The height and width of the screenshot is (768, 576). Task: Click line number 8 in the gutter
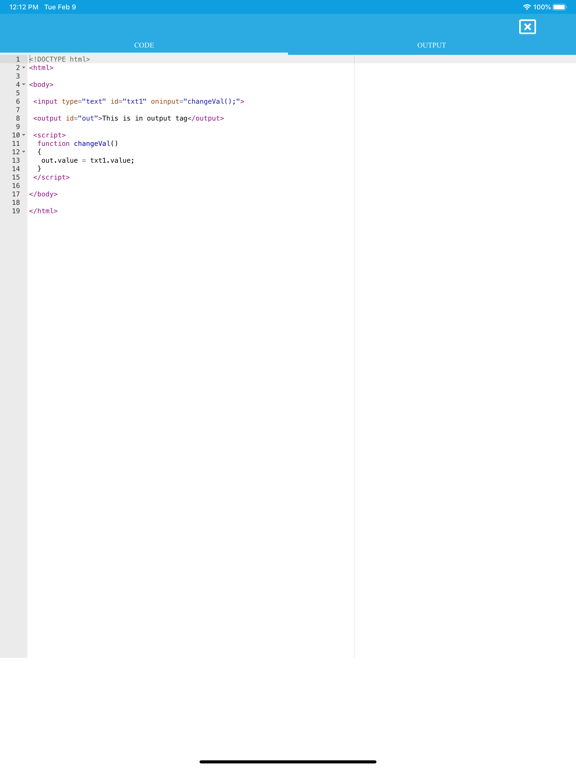tap(18, 118)
